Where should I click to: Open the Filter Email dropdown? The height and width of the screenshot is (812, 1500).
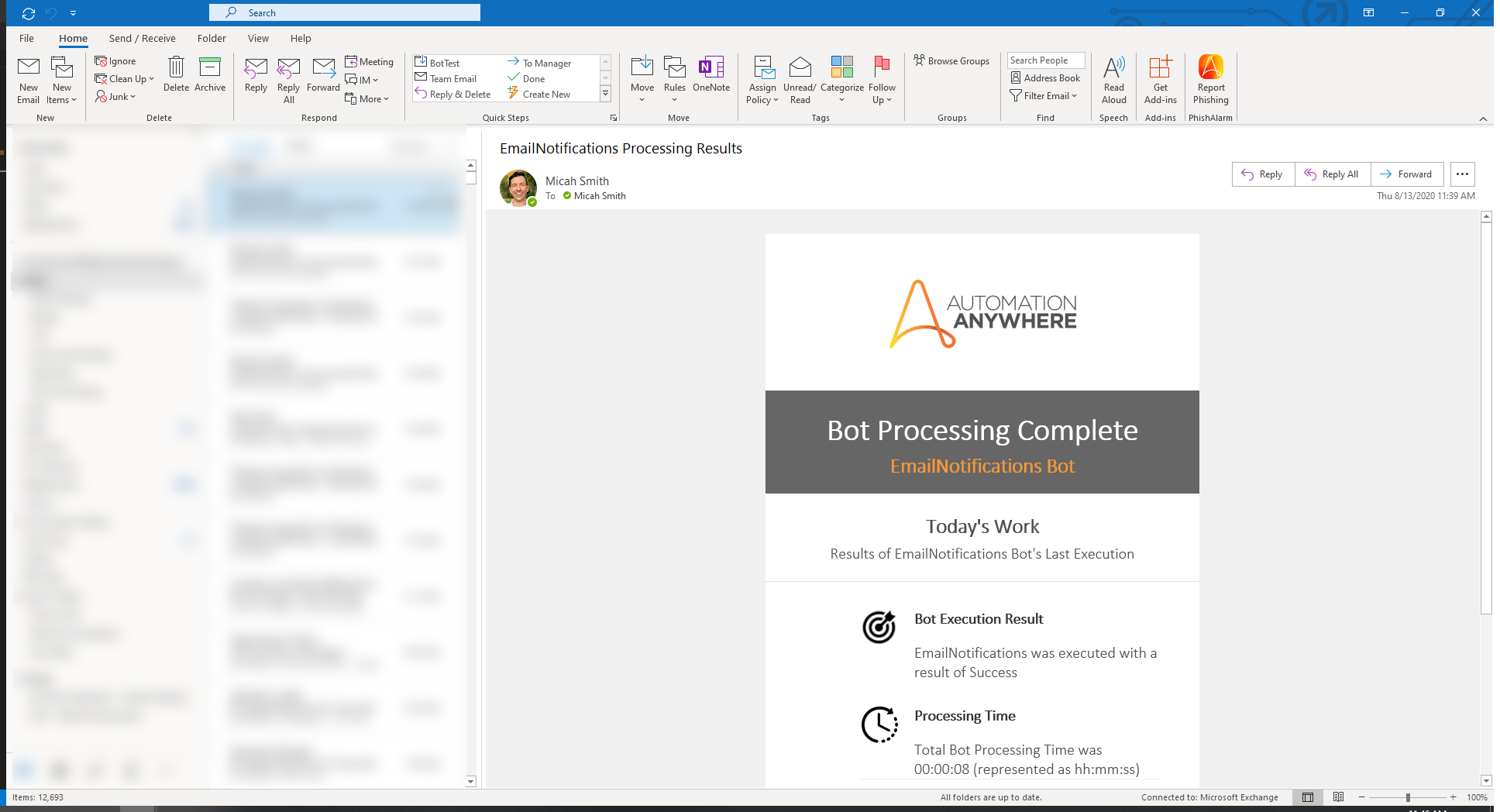(x=1044, y=96)
